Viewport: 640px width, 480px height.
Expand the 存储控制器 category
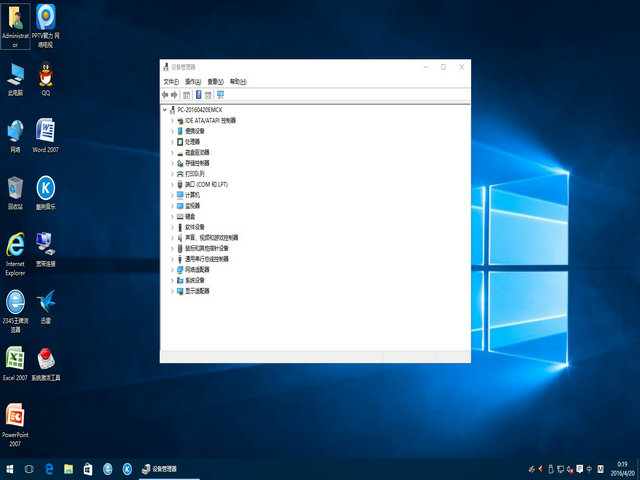click(x=172, y=163)
